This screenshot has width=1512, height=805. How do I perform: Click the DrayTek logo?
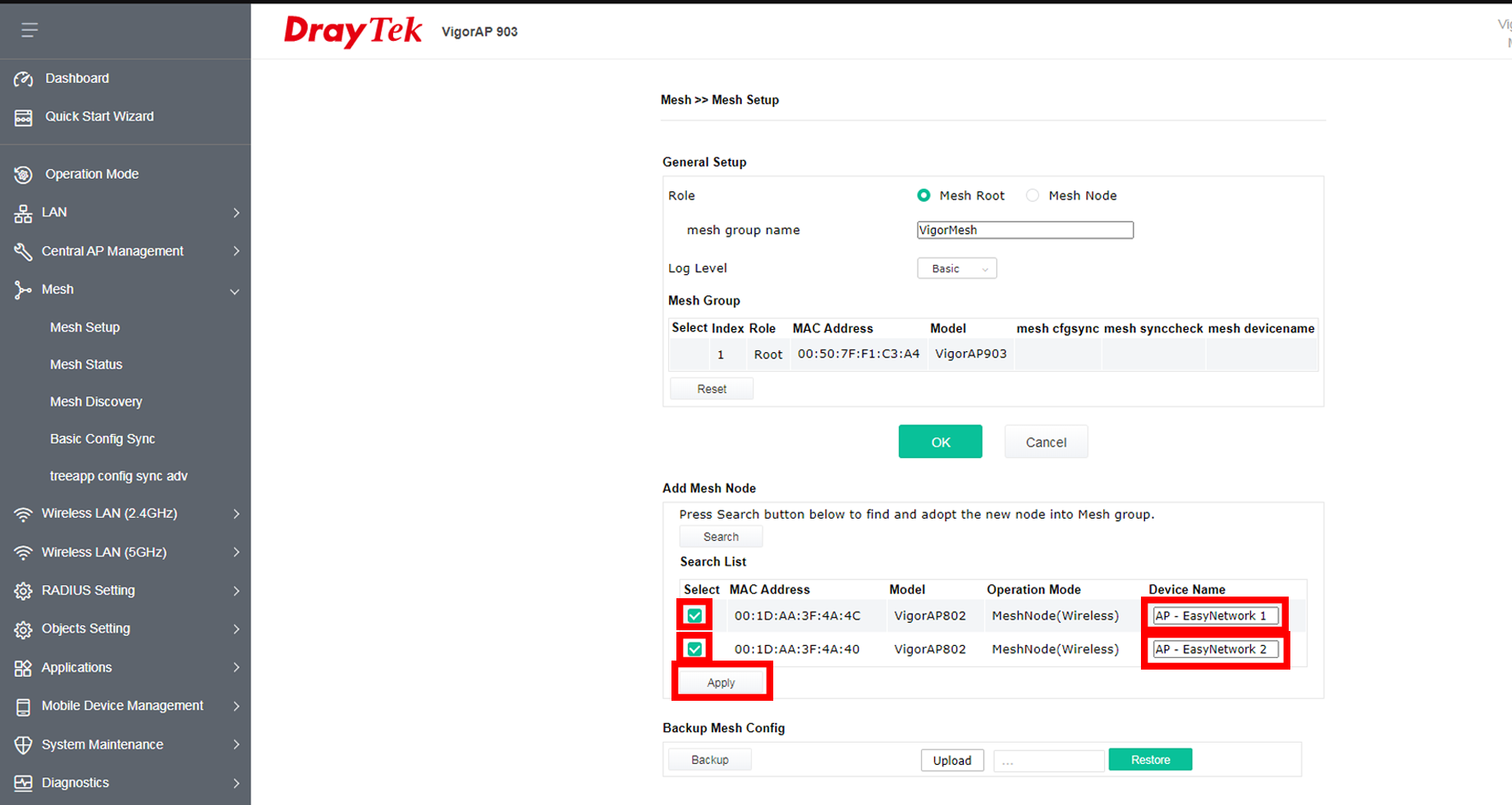click(x=353, y=31)
